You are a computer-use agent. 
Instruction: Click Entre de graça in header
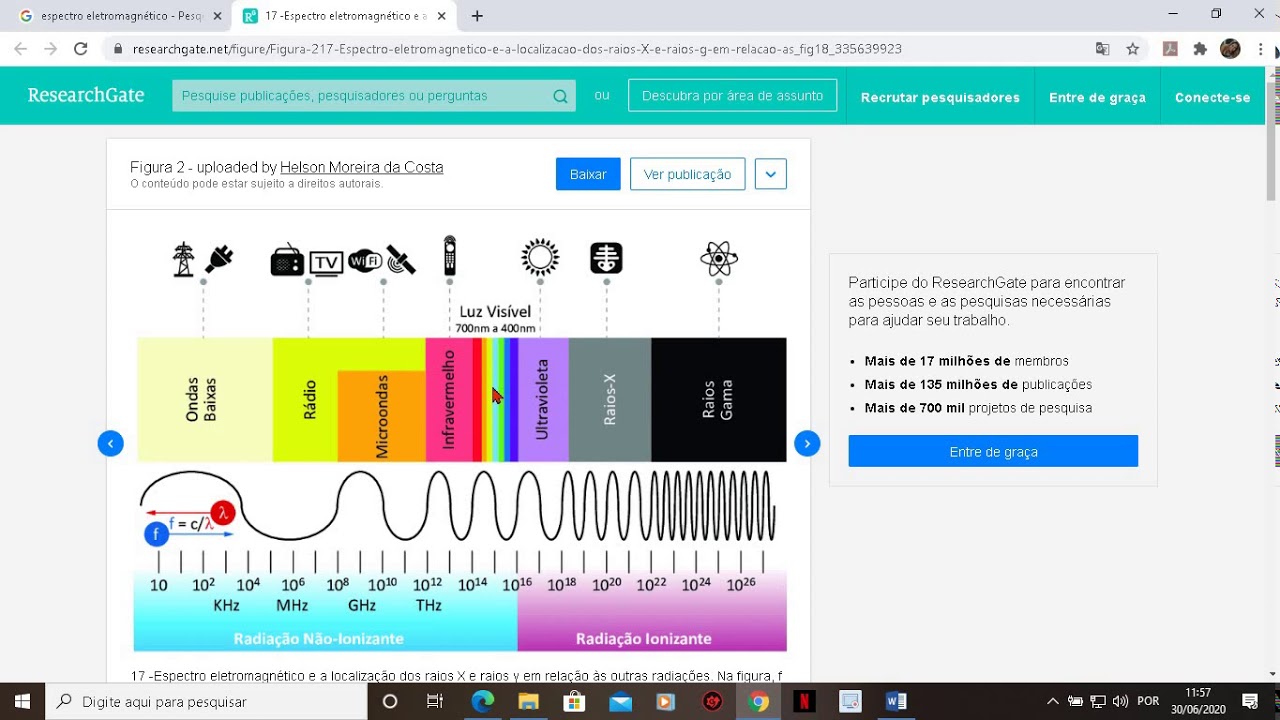point(1097,97)
